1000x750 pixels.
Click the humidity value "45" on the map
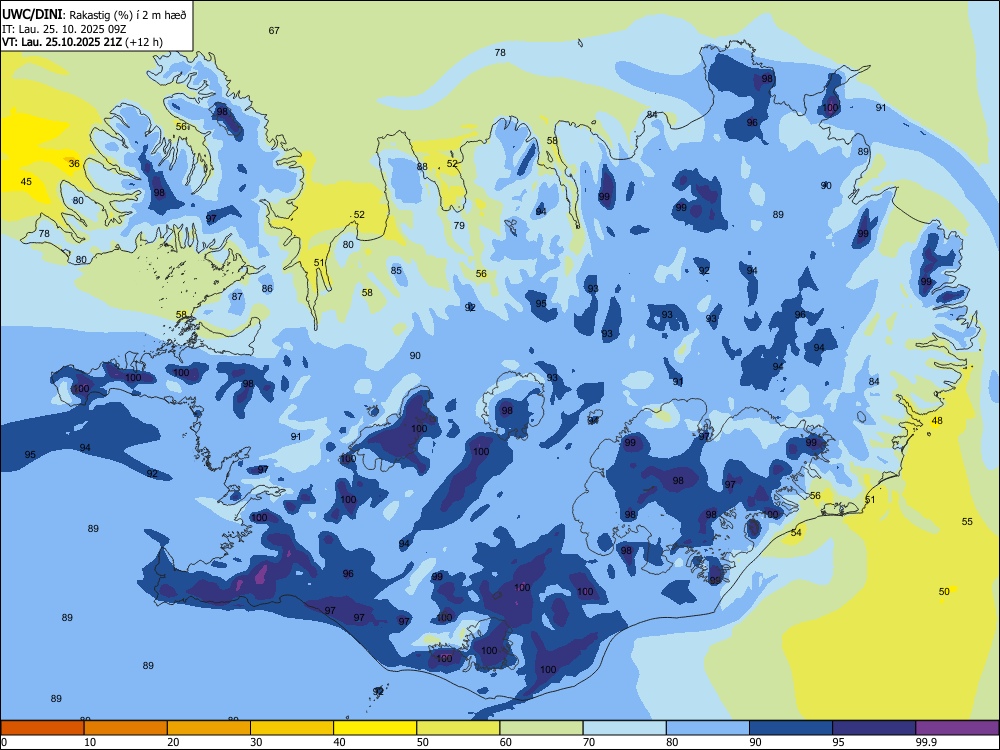pyautogui.click(x=26, y=182)
